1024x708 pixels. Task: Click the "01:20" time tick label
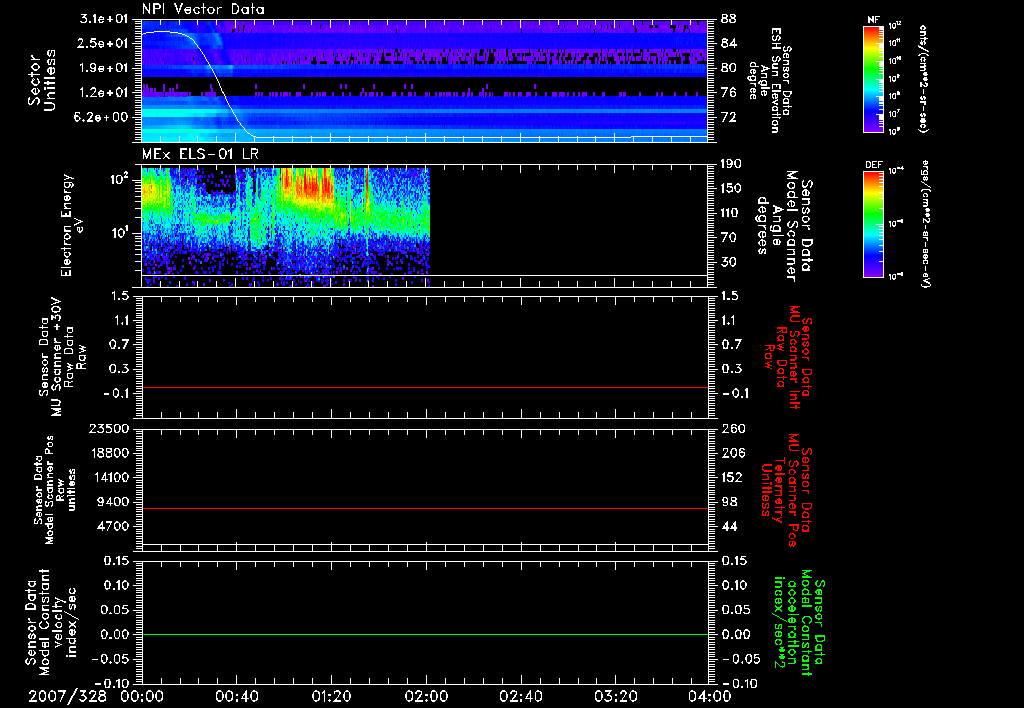tap(331, 696)
